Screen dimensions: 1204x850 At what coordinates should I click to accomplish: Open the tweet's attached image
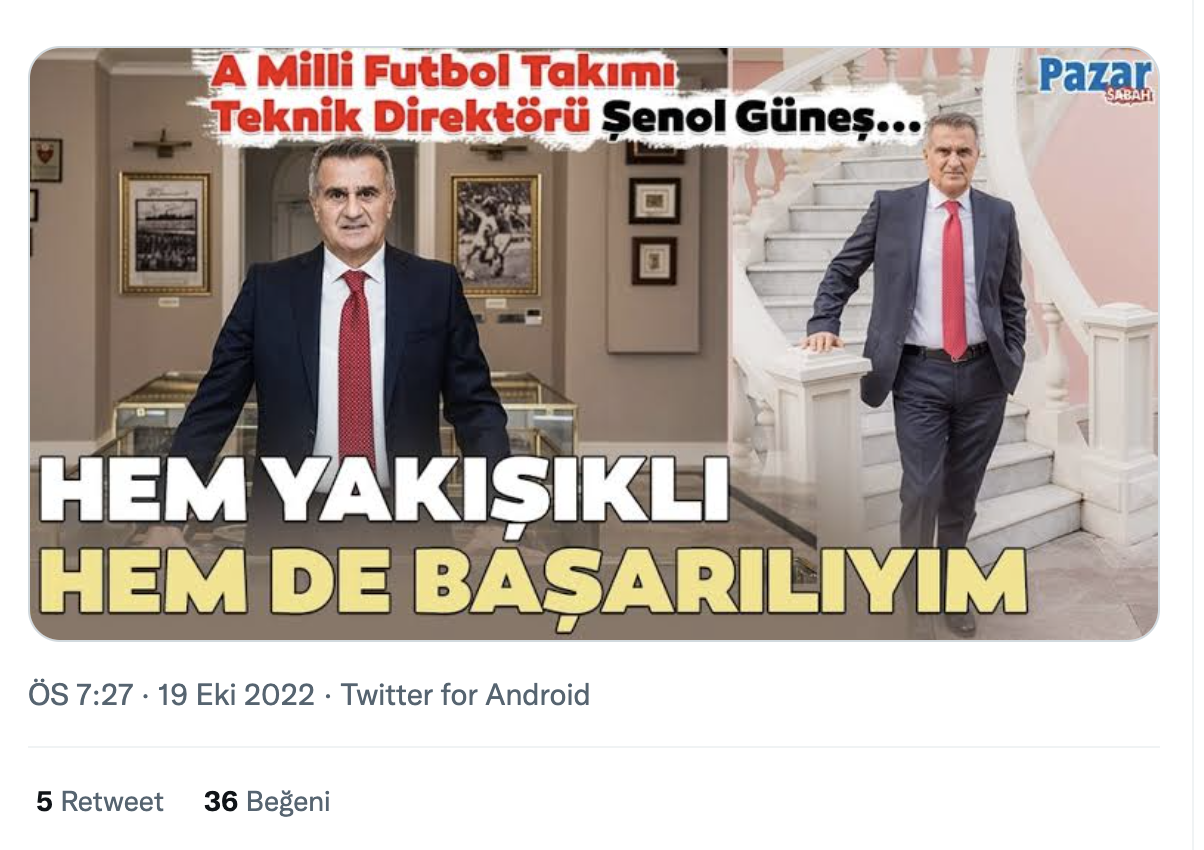594,343
